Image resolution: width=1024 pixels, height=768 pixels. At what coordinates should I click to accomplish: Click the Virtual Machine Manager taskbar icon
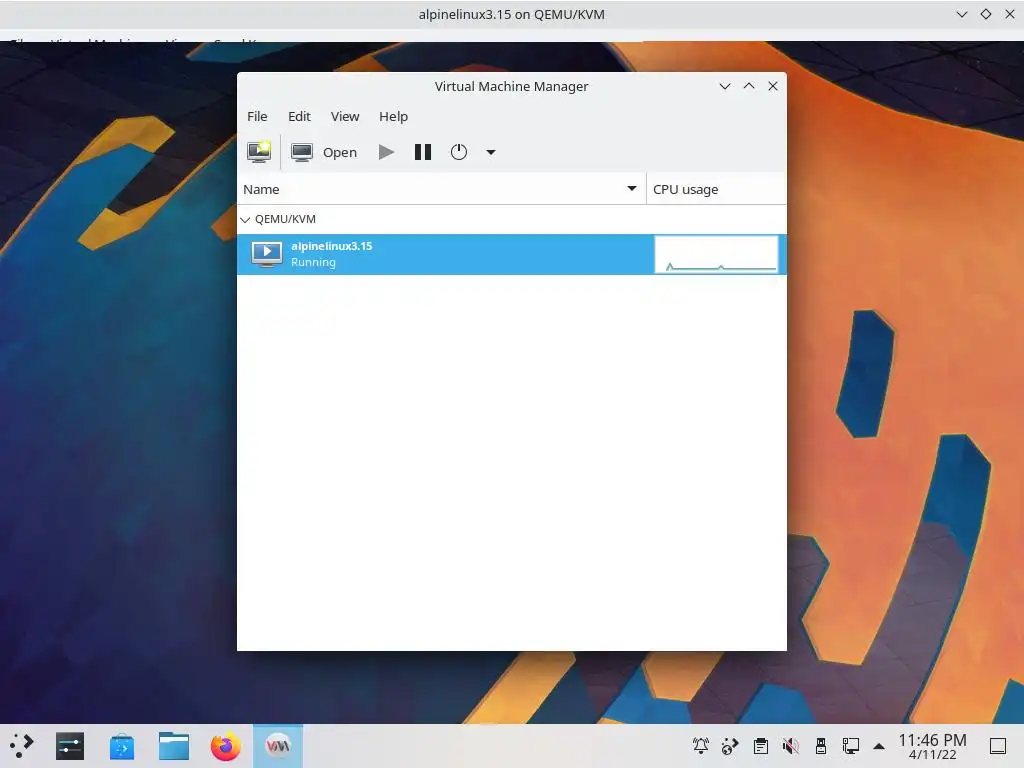point(278,746)
